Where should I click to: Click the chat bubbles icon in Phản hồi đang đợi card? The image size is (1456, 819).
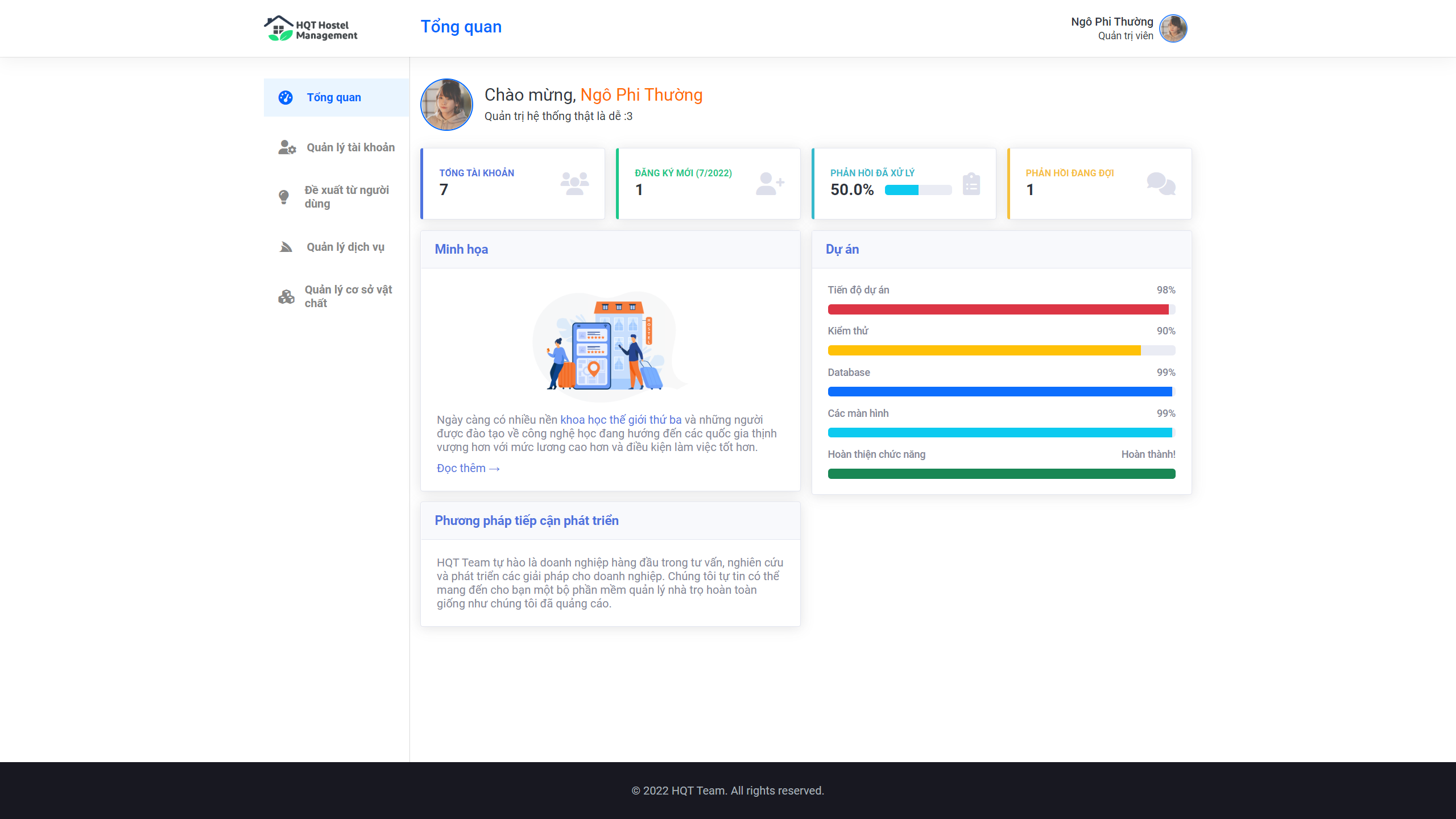(x=1161, y=184)
